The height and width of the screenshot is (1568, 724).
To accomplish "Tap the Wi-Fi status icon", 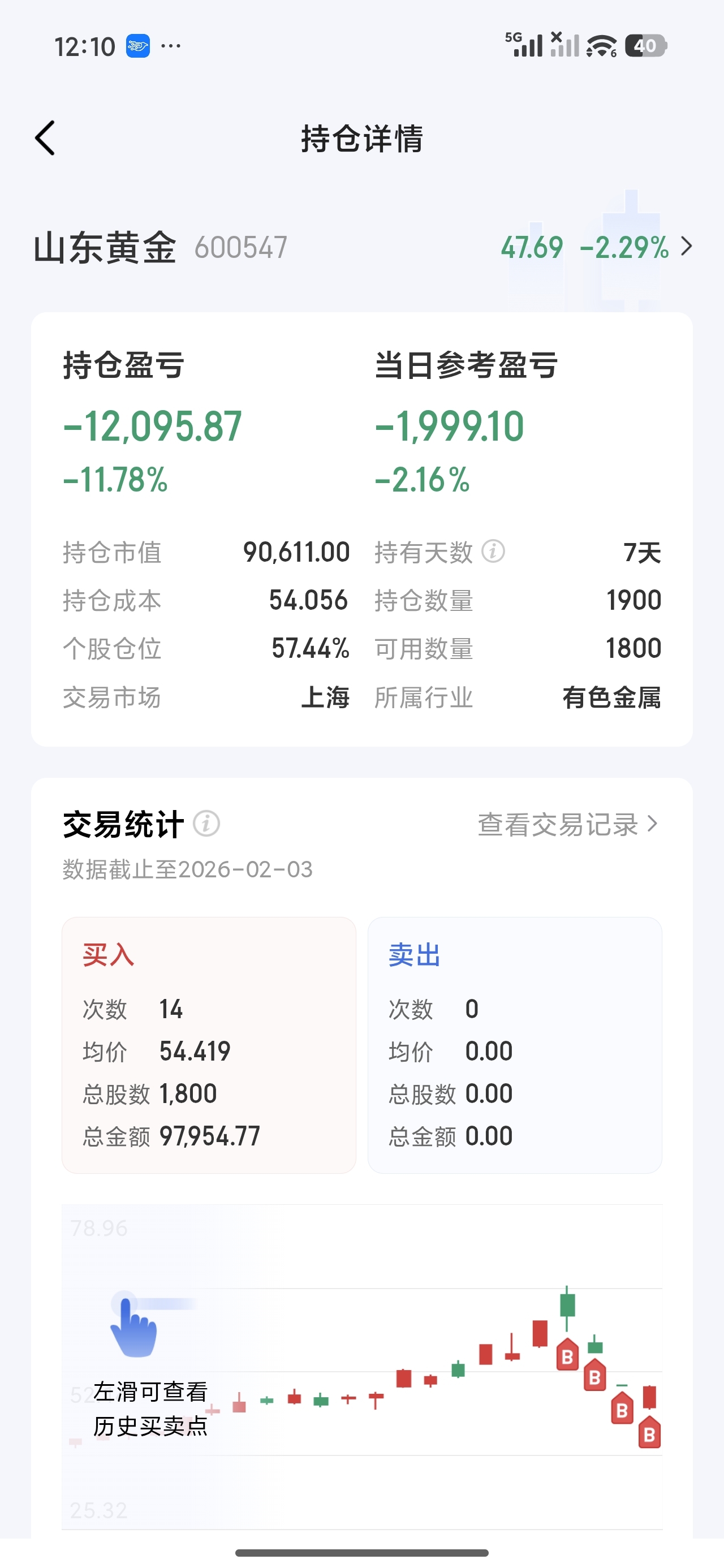I will coord(602,46).
